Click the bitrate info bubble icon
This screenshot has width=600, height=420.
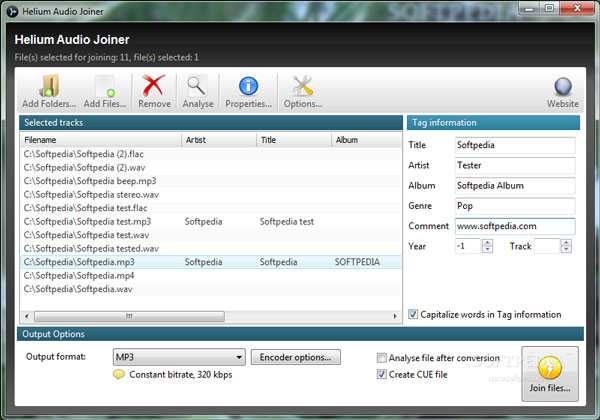click(119, 374)
